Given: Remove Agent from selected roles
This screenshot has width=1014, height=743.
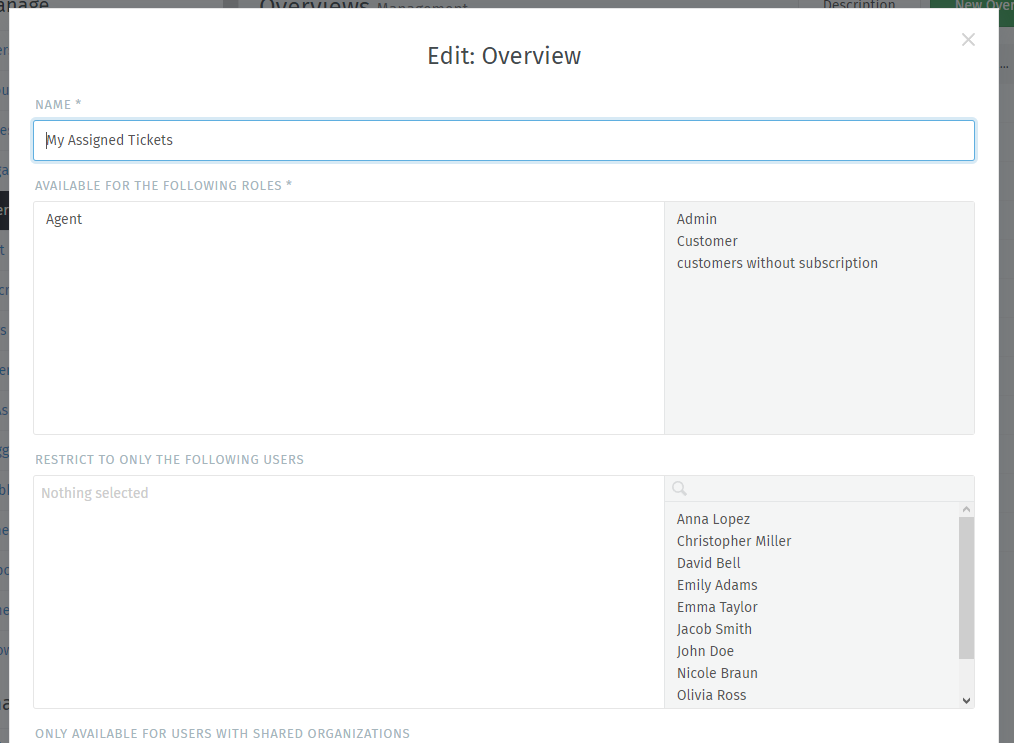Looking at the screenshot, I should [x=64, y=219].
